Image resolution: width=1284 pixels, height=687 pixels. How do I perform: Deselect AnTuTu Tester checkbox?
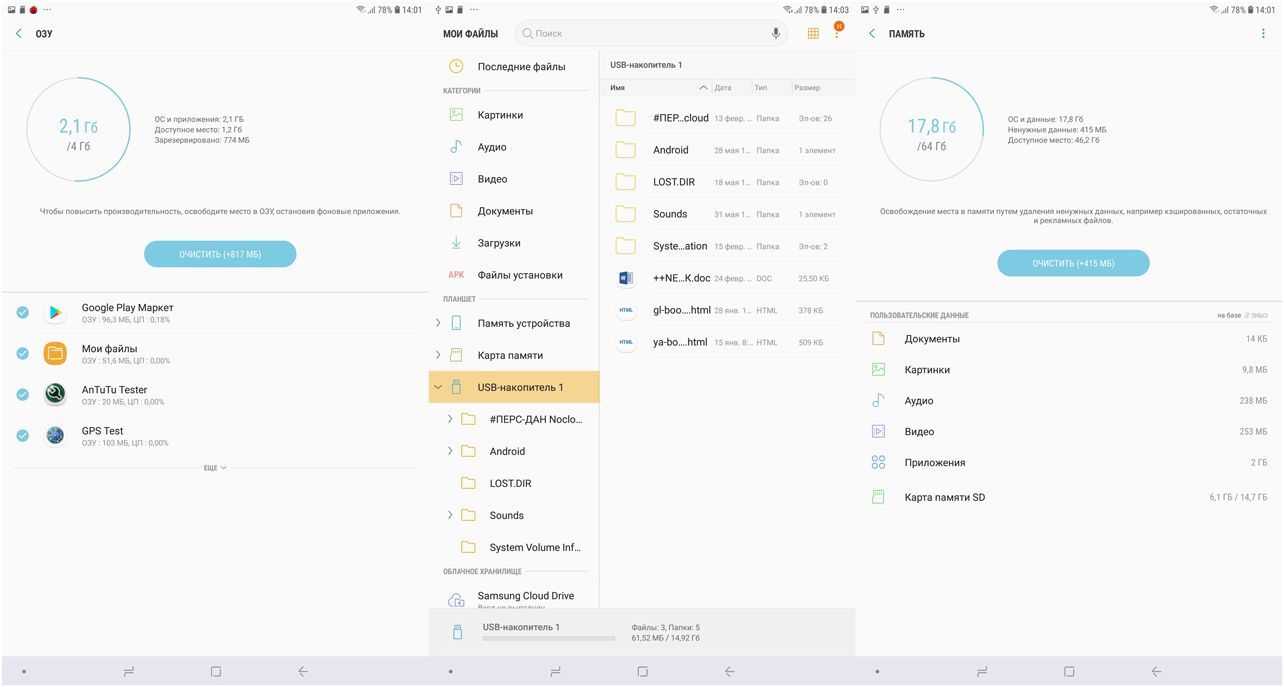(x=21, y=396)
